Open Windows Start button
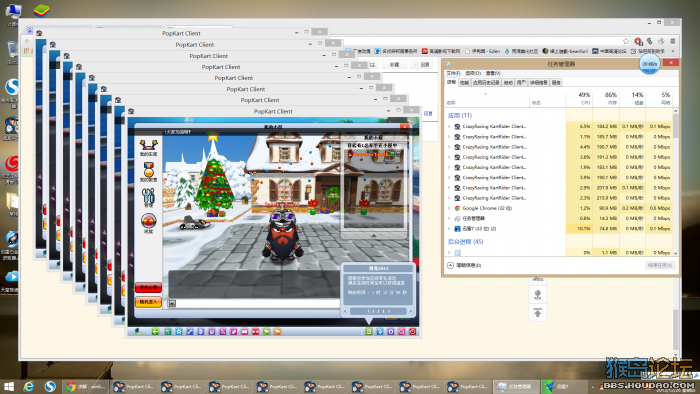Screen dimensions: 700x394 [8, 386]
